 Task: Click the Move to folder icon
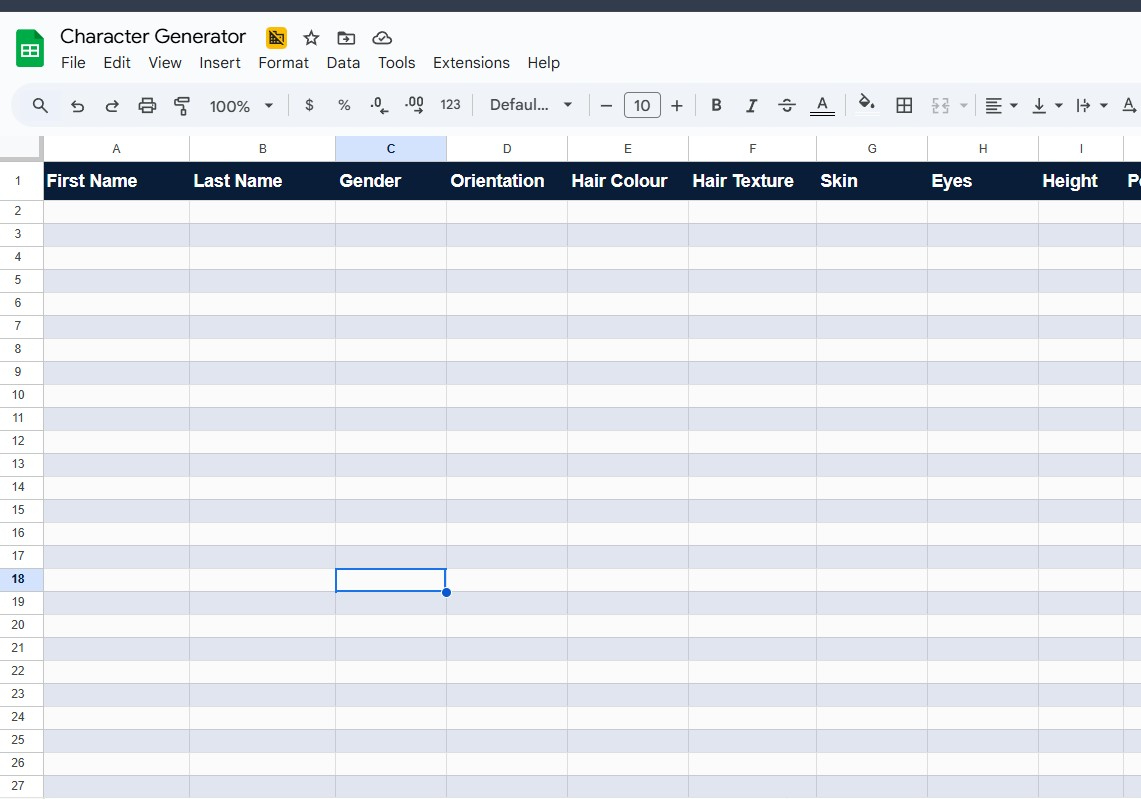tap(346, 38)
